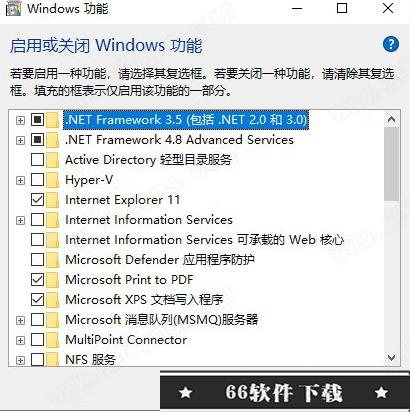
Task: Expand the .NET Framework 3.5 tree node
Action: [20, 120]
